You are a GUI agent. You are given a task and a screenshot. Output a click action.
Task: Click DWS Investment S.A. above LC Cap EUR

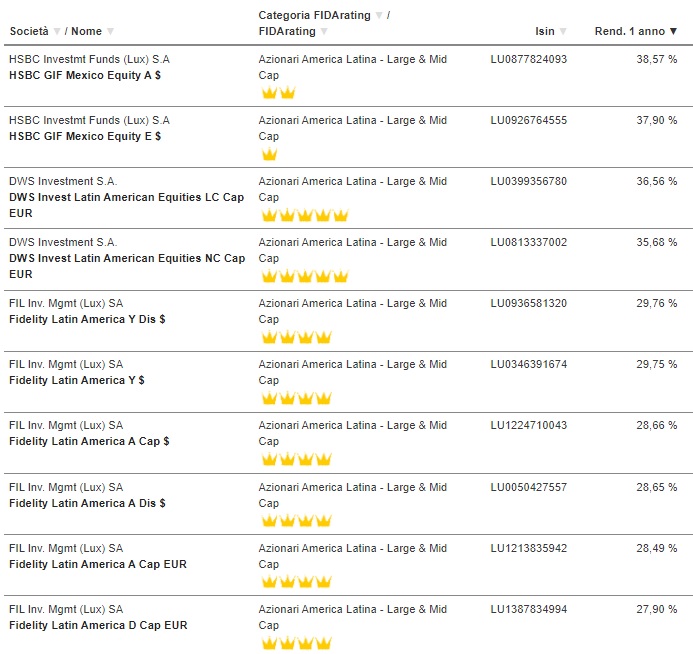click(x=63, y=181)
